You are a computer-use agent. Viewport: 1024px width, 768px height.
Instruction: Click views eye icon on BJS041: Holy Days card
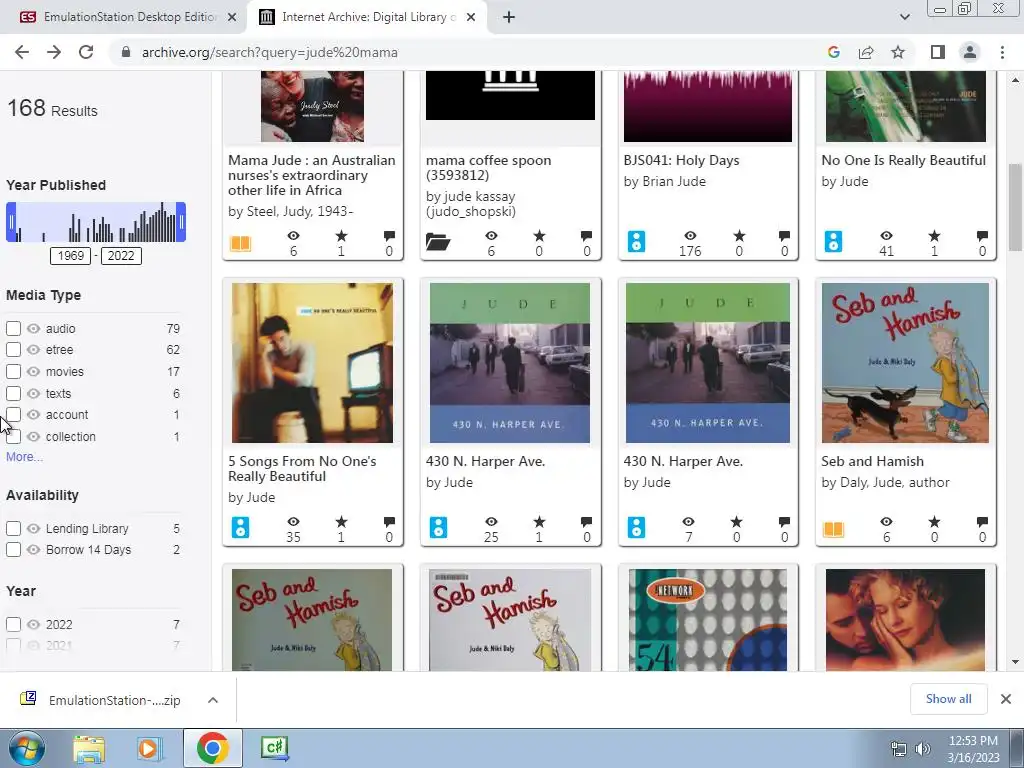[x=690, y=236]
